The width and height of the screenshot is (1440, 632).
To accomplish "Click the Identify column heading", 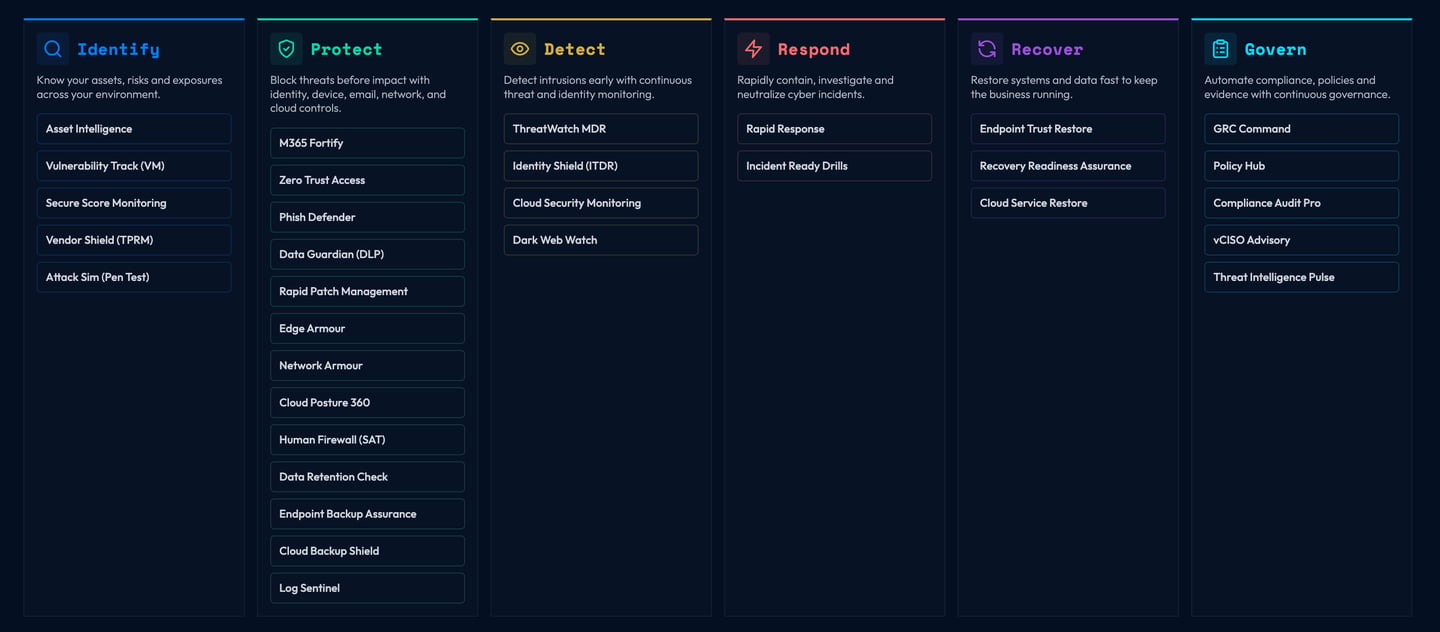I will point(118,49).
